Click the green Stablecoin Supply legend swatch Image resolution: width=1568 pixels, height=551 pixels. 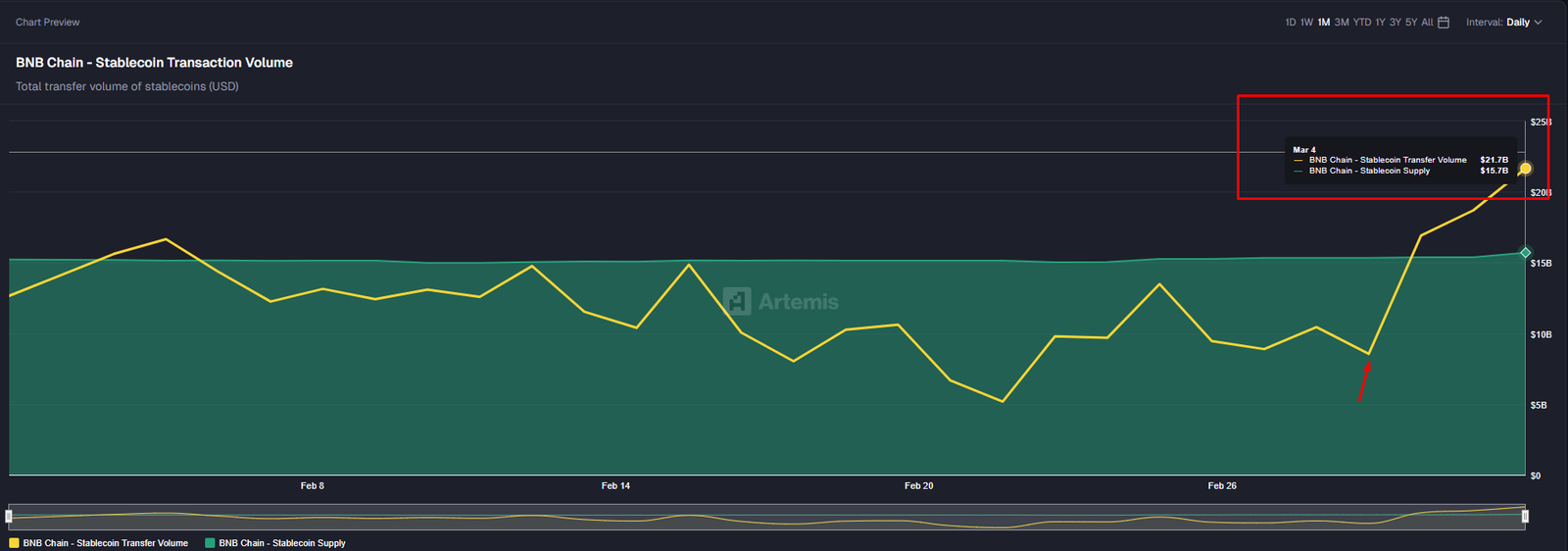[210, 543]
